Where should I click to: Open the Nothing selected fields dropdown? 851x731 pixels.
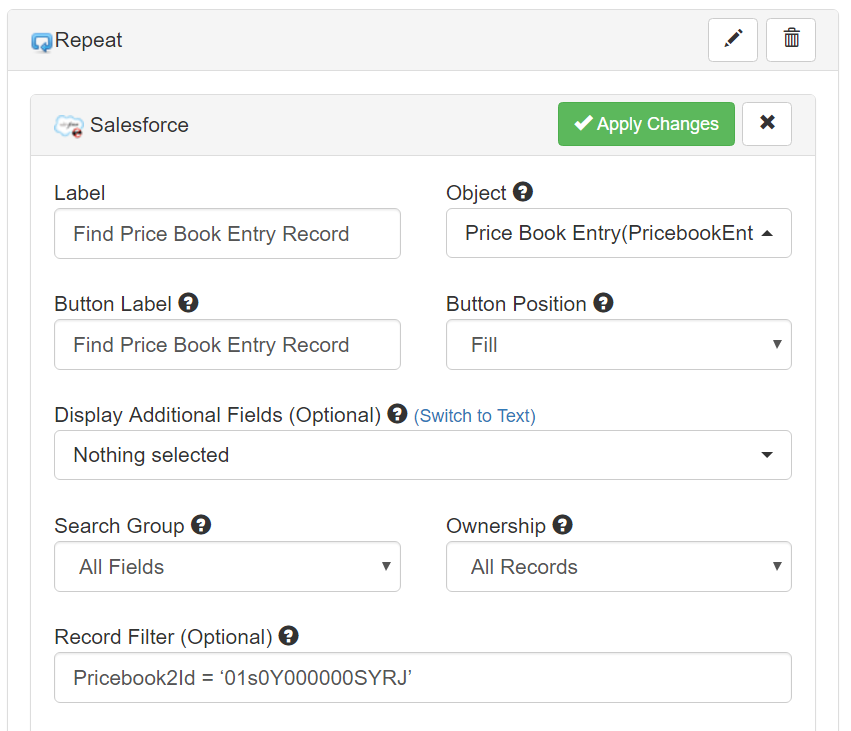423,455
